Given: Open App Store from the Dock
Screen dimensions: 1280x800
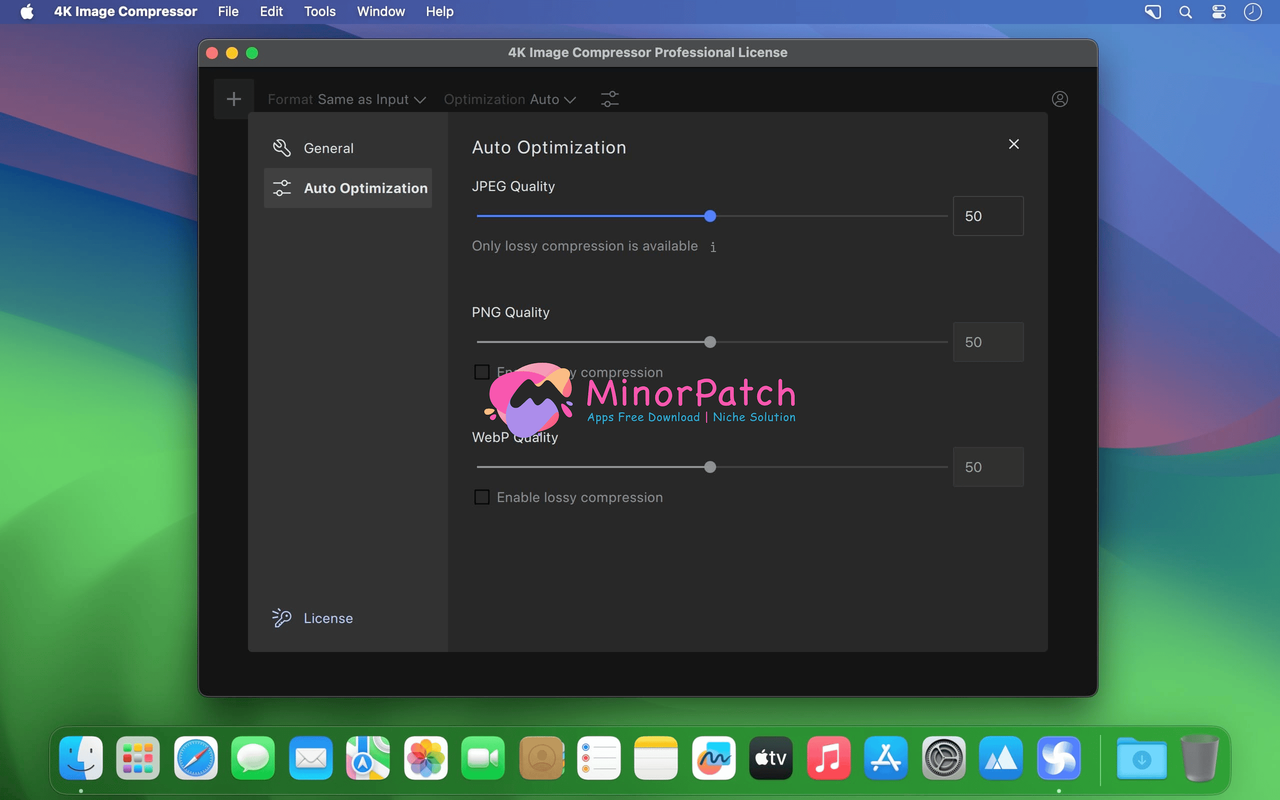Looking at the screenshot, I should [x=886, y=758].
